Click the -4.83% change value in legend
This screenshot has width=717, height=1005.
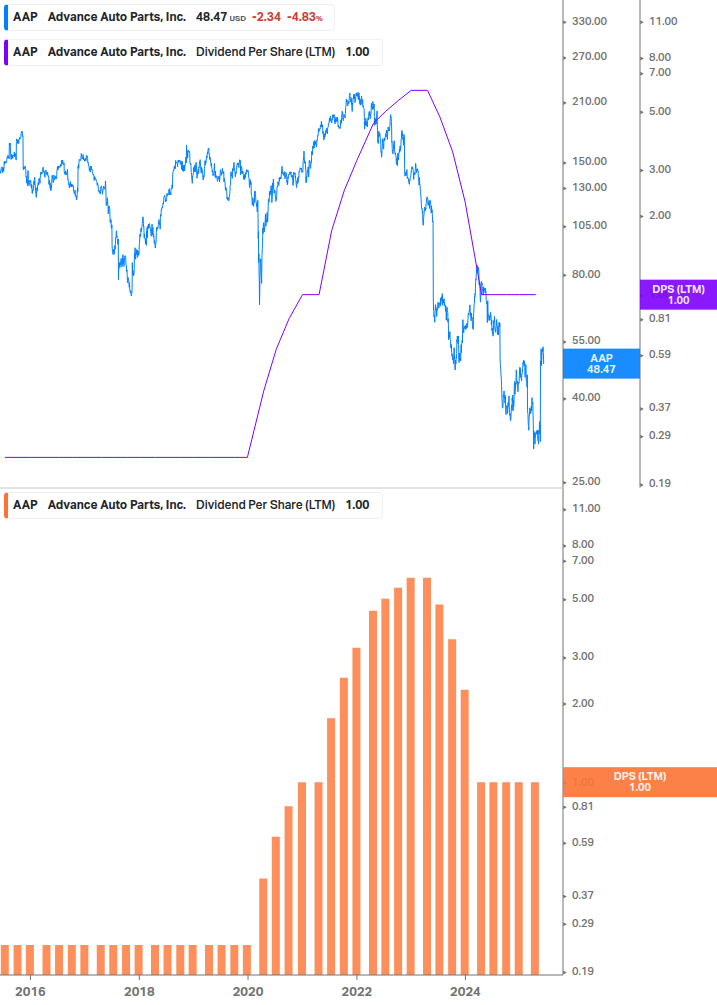[x=304, y=17]
